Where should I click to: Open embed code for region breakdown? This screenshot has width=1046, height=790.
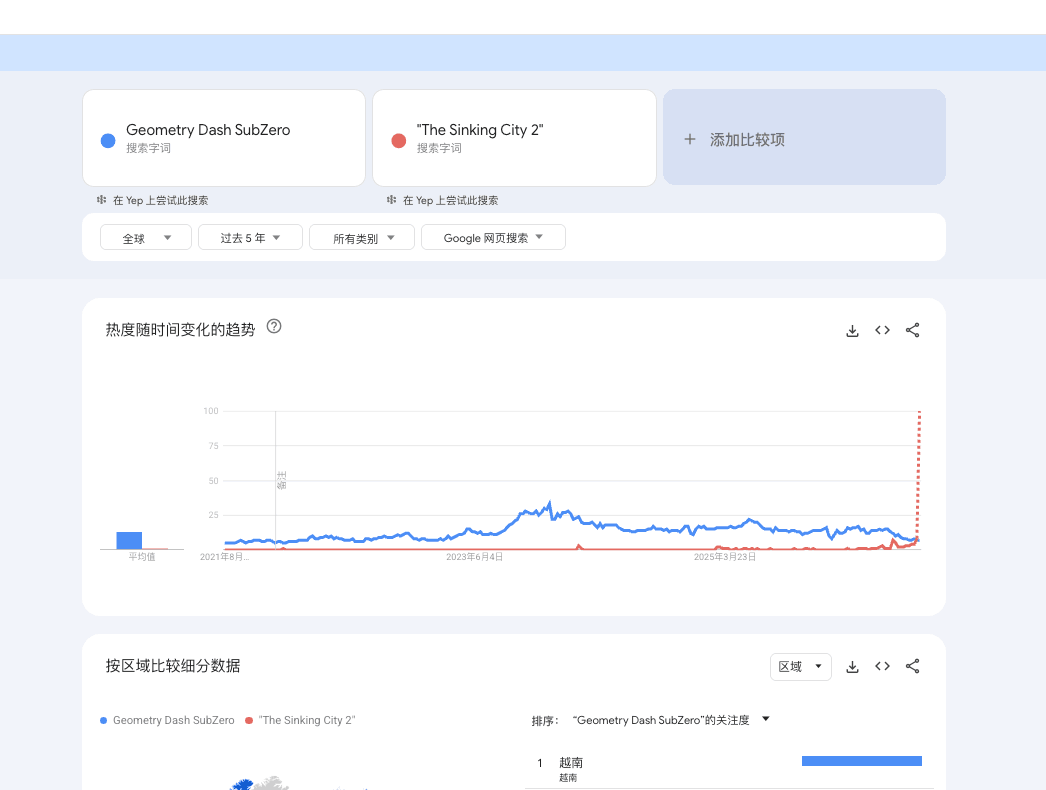[x=882, y=666]
